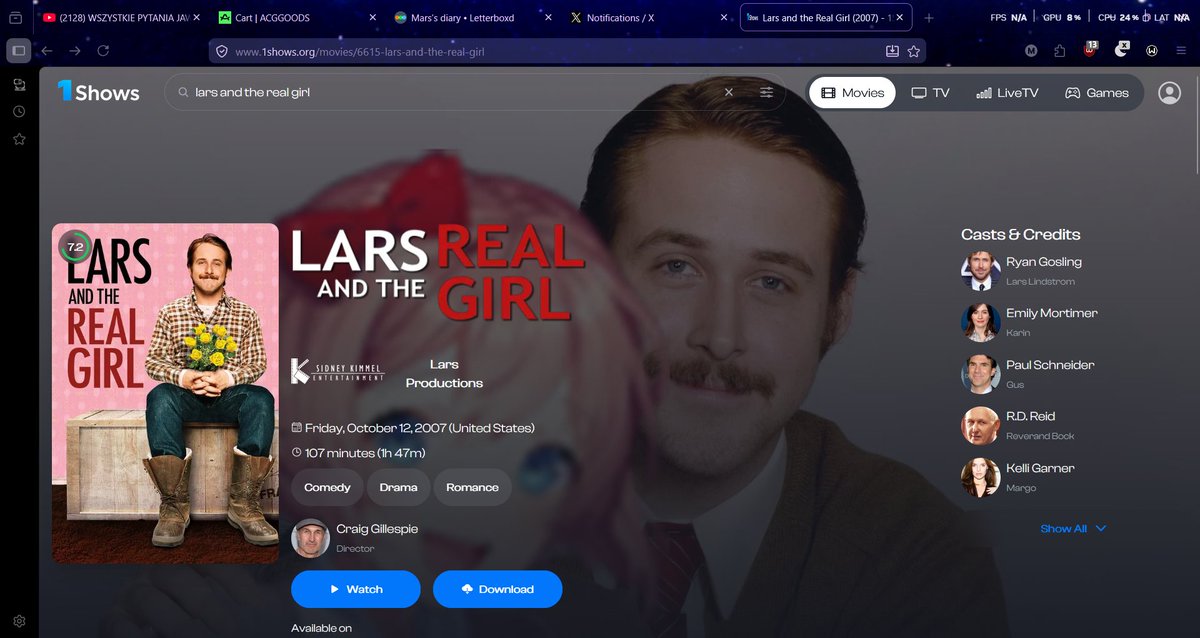Open the browser hamburger menu

click(1181, 51)
